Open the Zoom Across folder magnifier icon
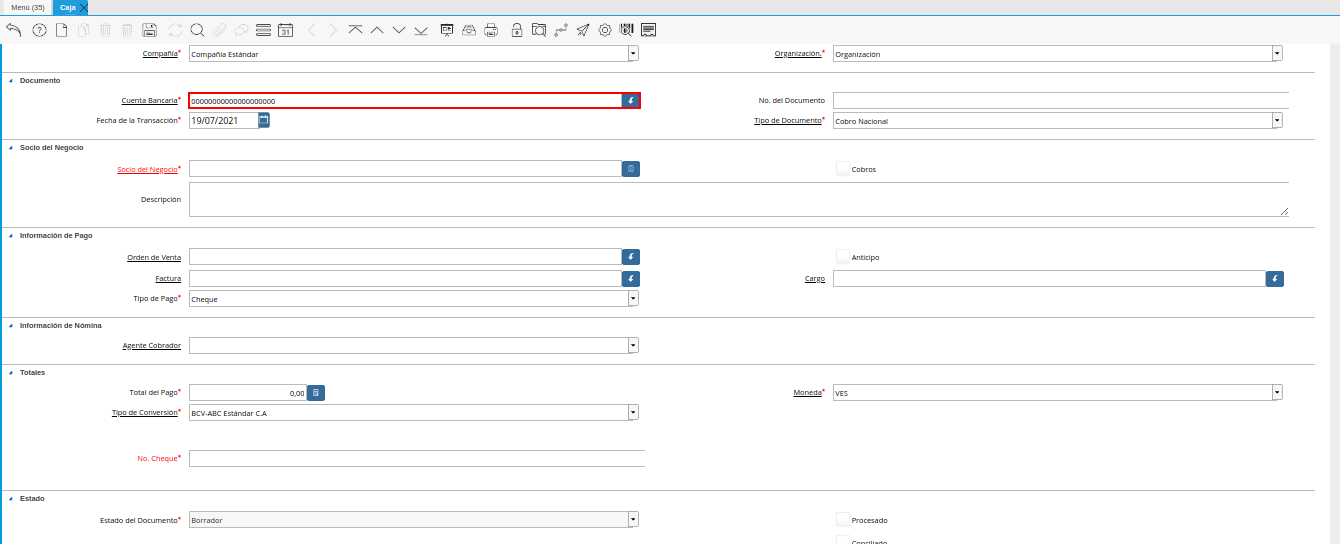The width and height of the screenshot is (1340, 544). (x=539, y=30)
